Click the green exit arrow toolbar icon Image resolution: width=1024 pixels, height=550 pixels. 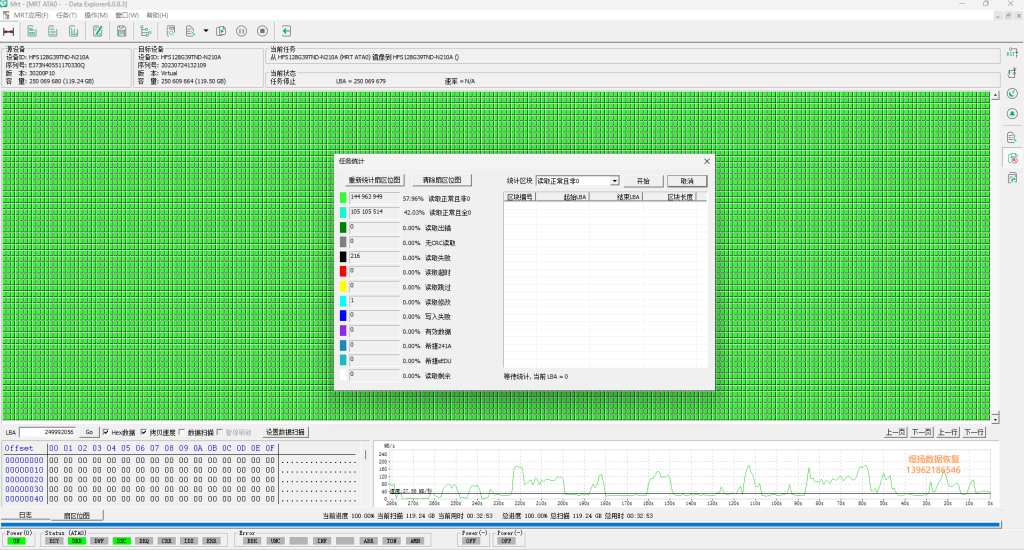286,31
